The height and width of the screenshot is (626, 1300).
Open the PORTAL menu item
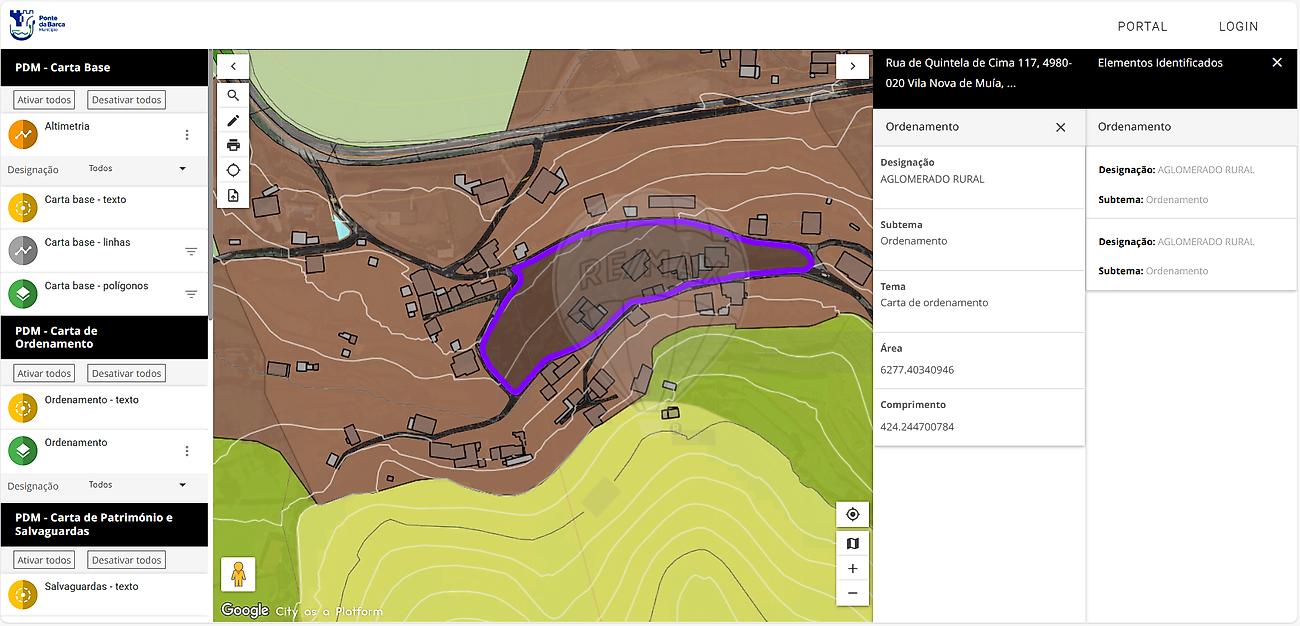pos(1142,27)
